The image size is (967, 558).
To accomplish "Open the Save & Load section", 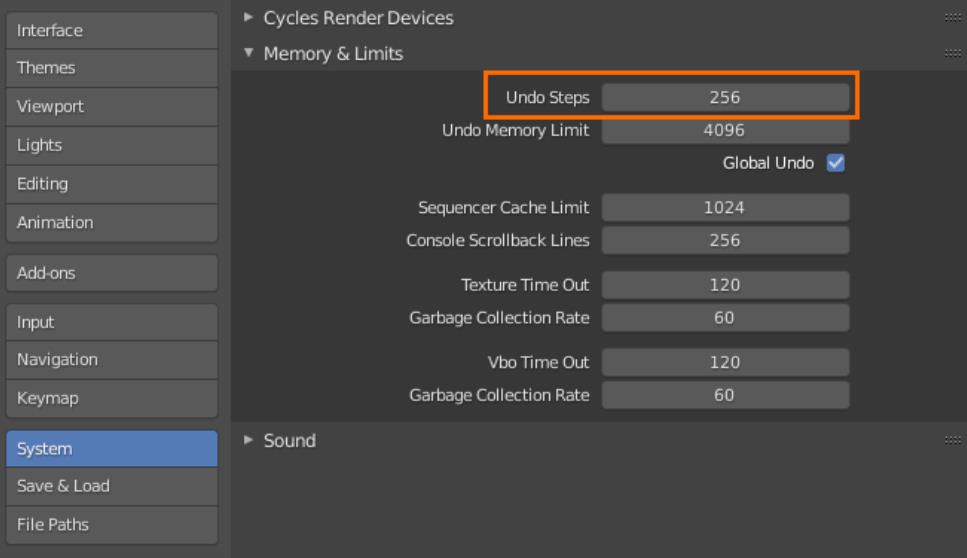I will point(112,486).
